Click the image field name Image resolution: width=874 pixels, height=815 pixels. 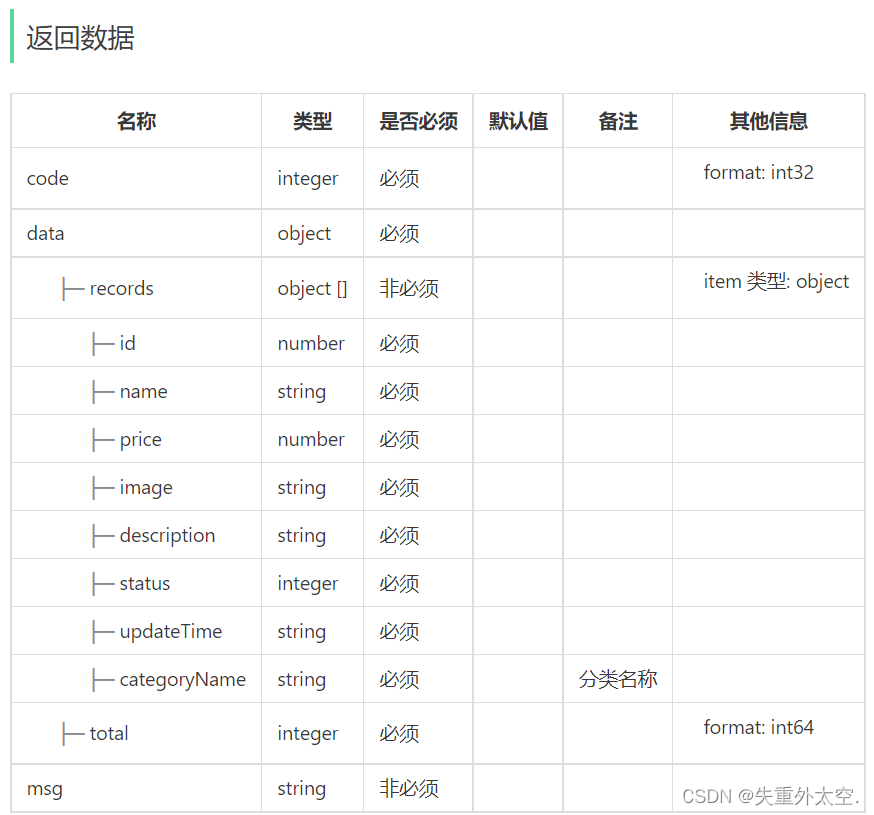pyautogui.click(x=147, y=488)
